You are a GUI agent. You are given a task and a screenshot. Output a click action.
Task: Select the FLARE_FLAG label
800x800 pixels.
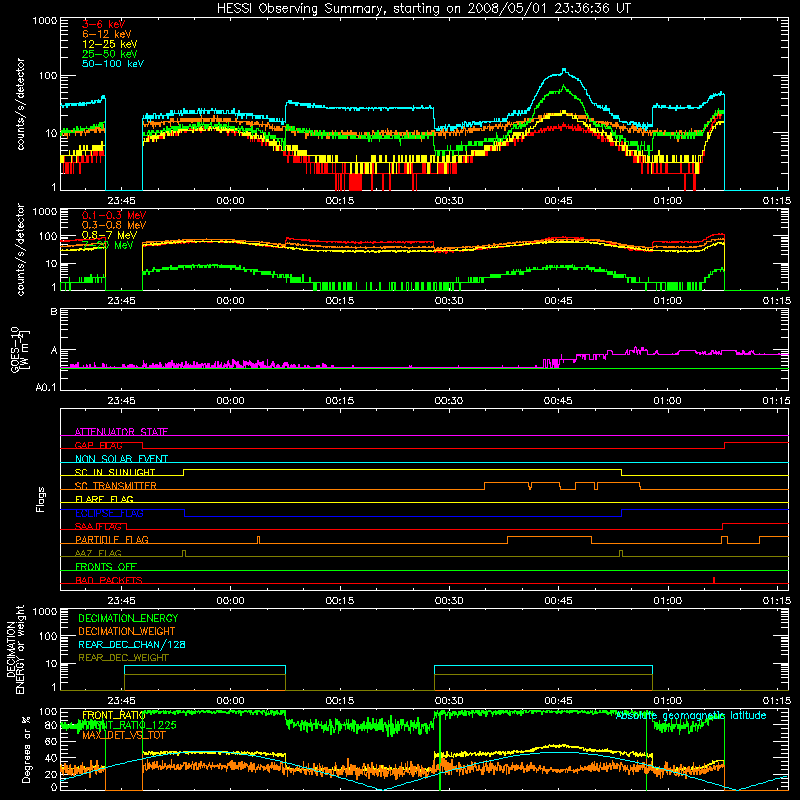[104, 499]
